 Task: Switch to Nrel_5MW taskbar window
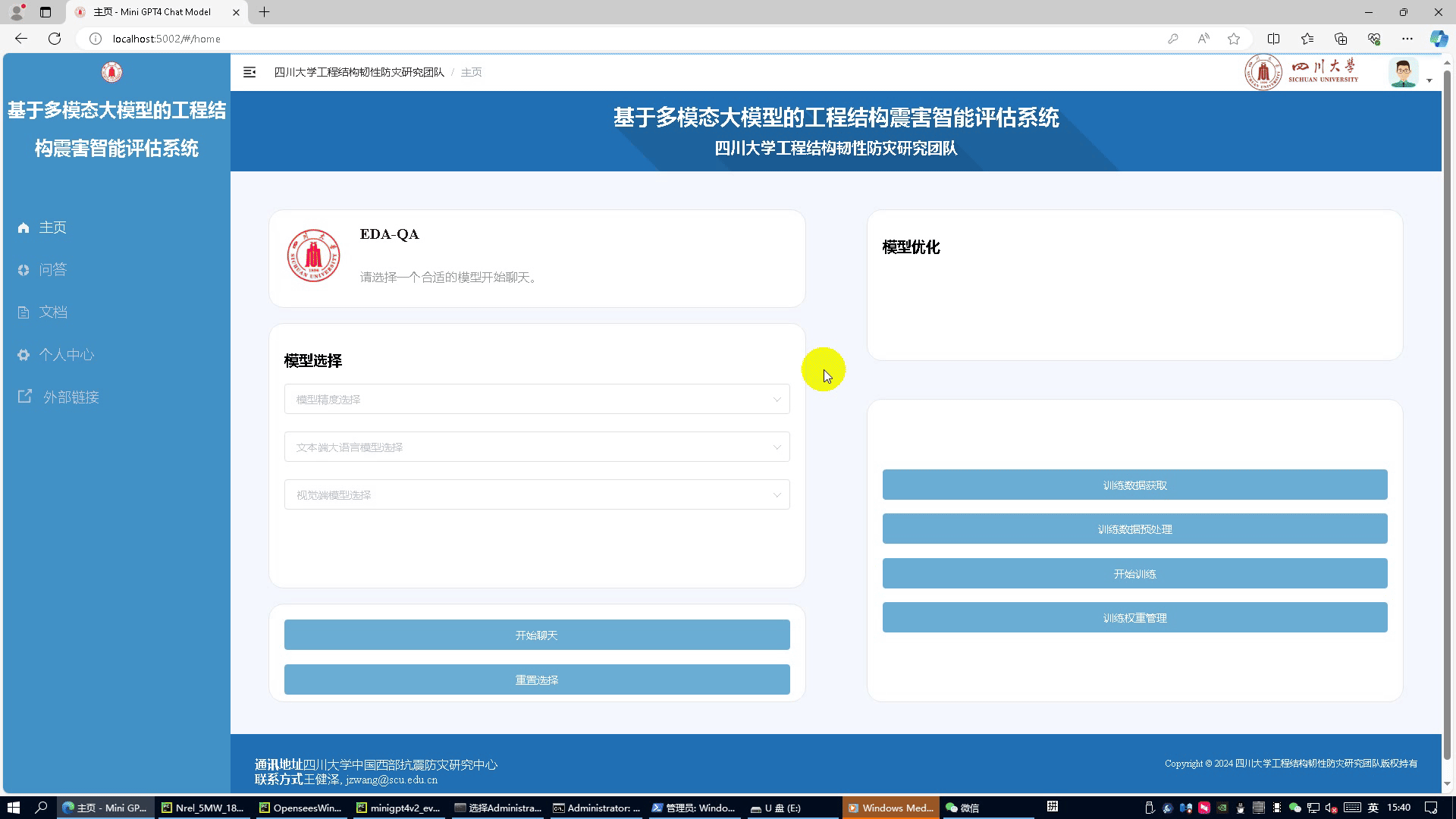[x=203, y=808]
